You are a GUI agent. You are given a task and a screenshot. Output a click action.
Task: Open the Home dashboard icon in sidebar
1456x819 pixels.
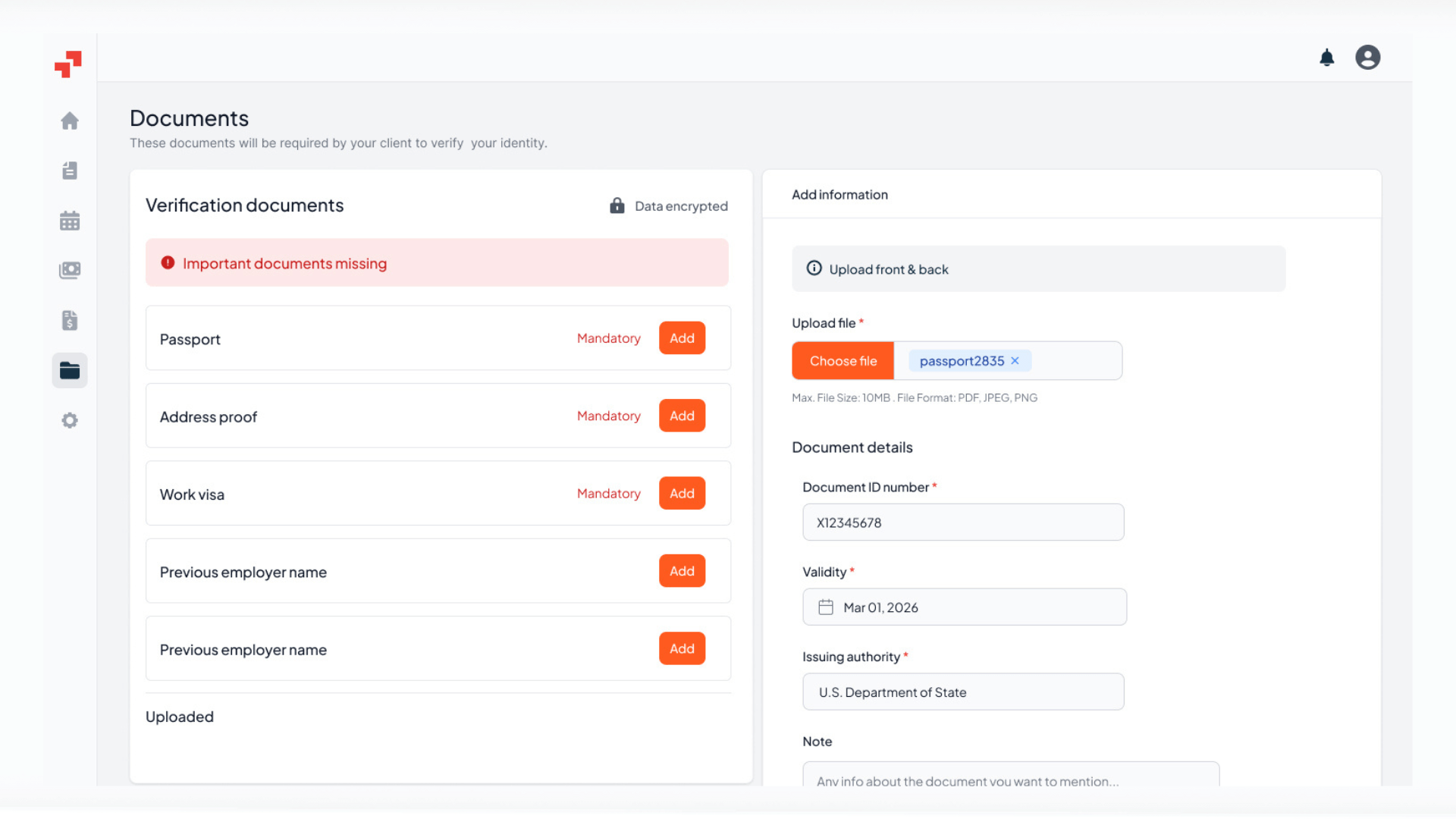point(69,121)
